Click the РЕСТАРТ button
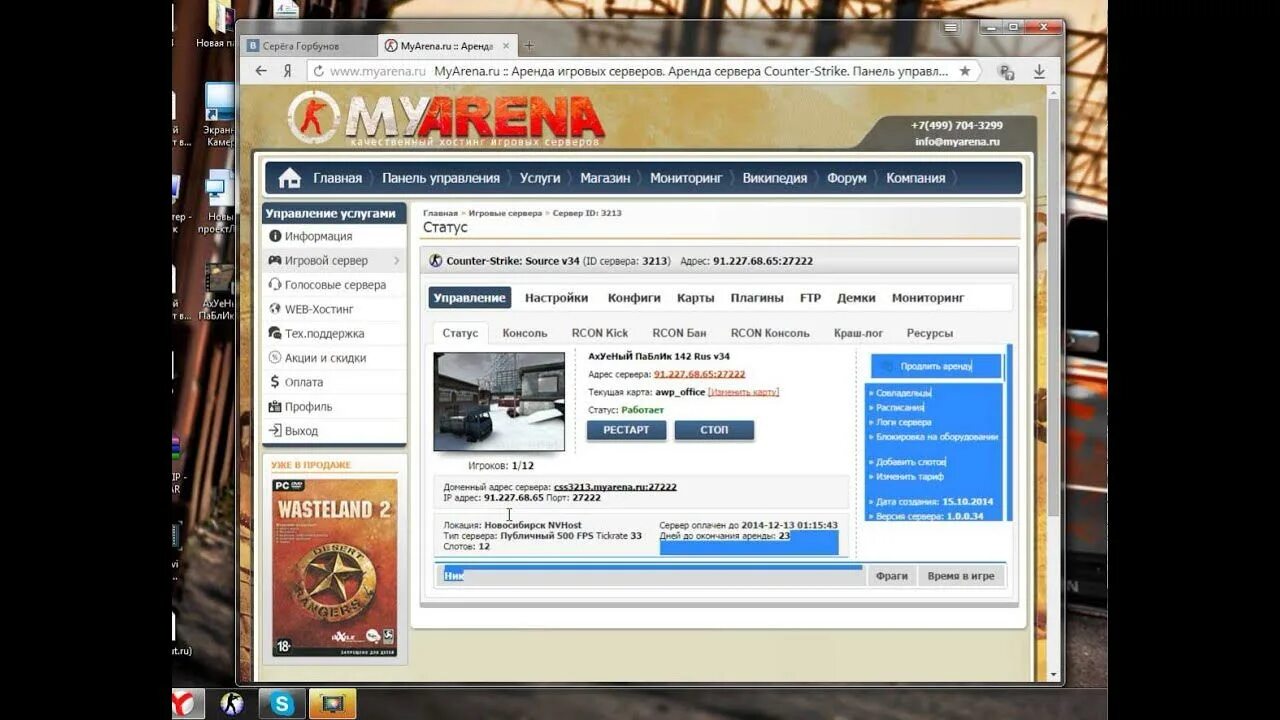The image size is (1280, 720). (x=626, y=430)
